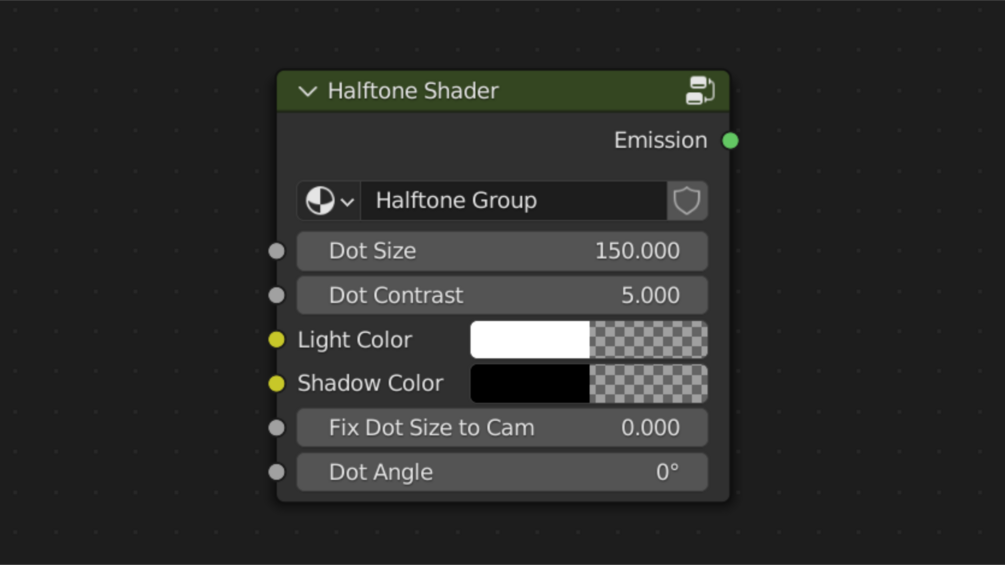
Task: Click the Fix Dot Size to Cam socket
Action: point(277,428)
